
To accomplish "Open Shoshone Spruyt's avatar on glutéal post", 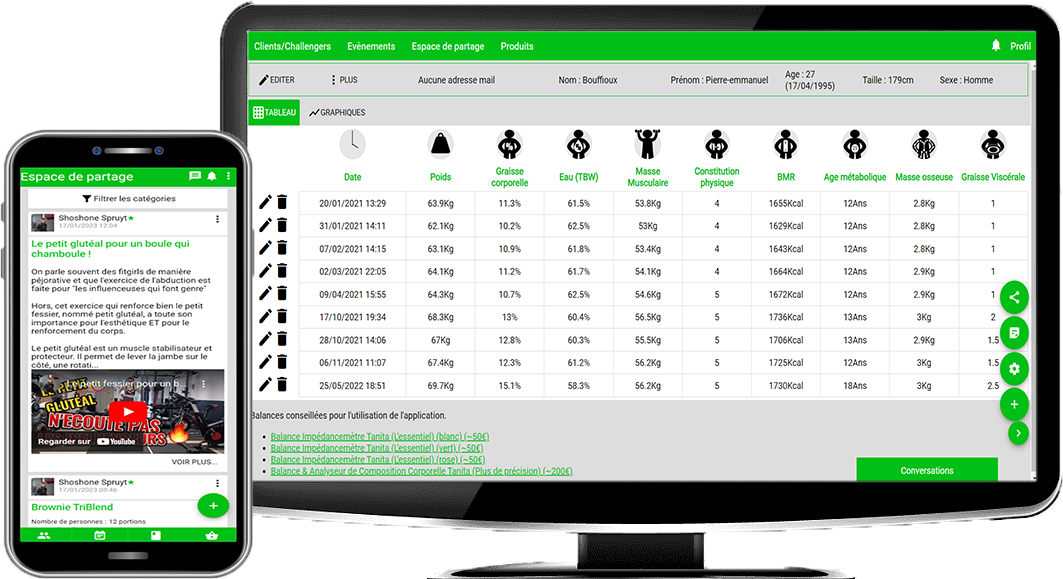I will (x=43, y=222).
